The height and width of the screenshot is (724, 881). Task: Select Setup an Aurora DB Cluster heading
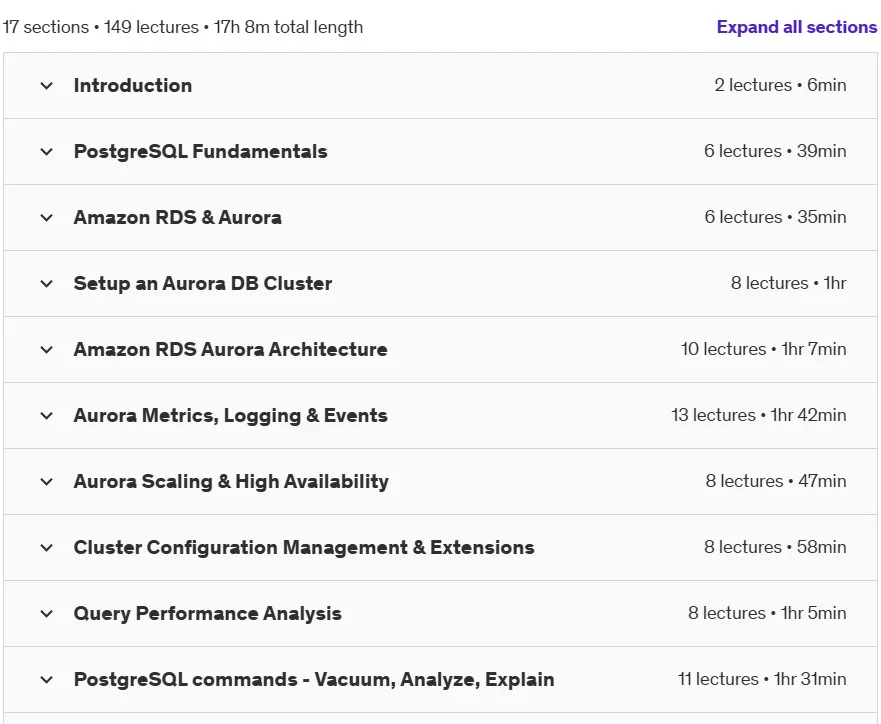coord(203,284)
